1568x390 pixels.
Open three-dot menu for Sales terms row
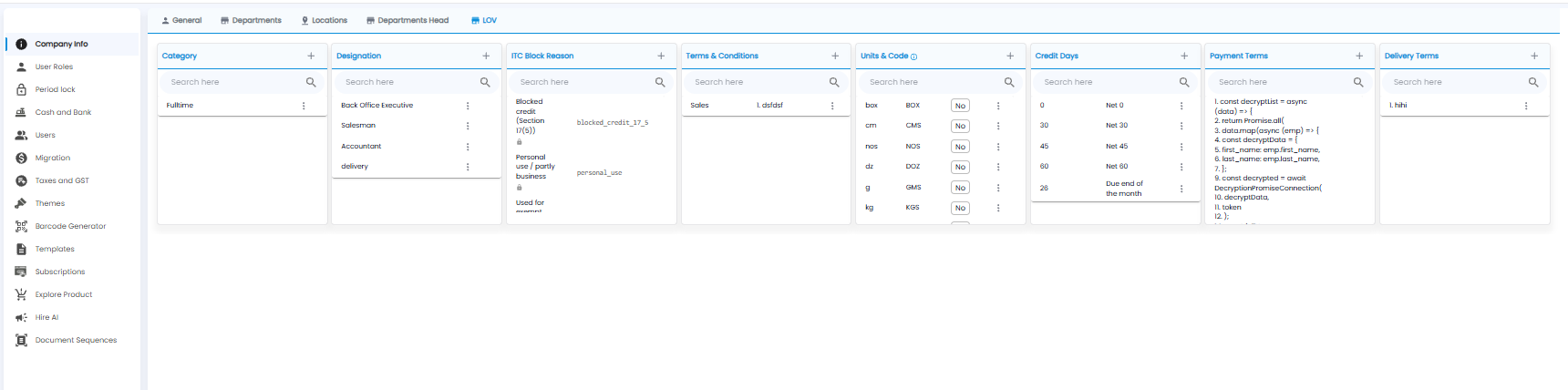tap(832, 106)
